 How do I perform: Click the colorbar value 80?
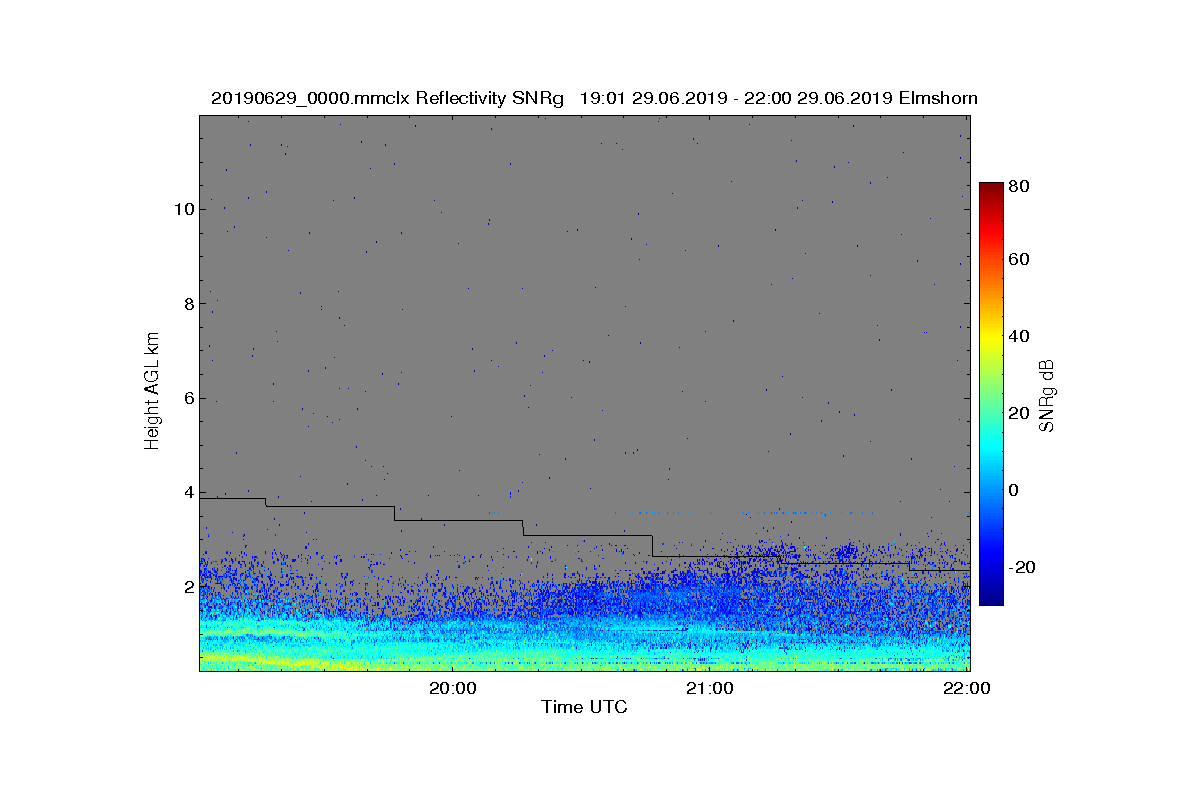(x=1020, y=186)
